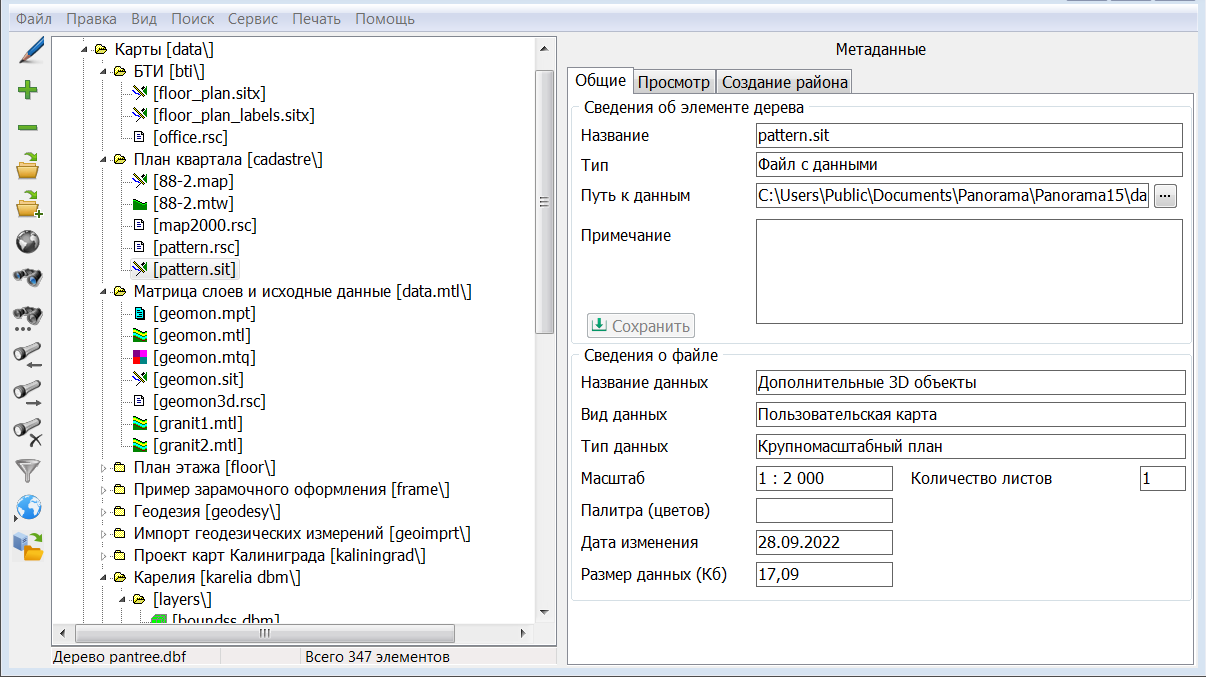Click the green plus add icon
This screenshot has width=1206, height=678.
(x=28, y=90)
